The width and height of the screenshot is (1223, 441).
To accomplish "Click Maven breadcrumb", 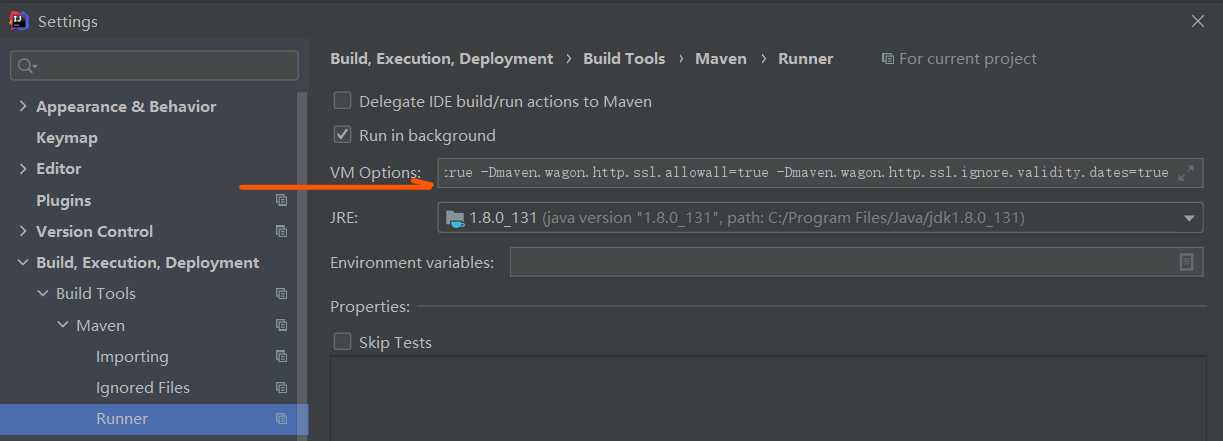I will point(721,59).
